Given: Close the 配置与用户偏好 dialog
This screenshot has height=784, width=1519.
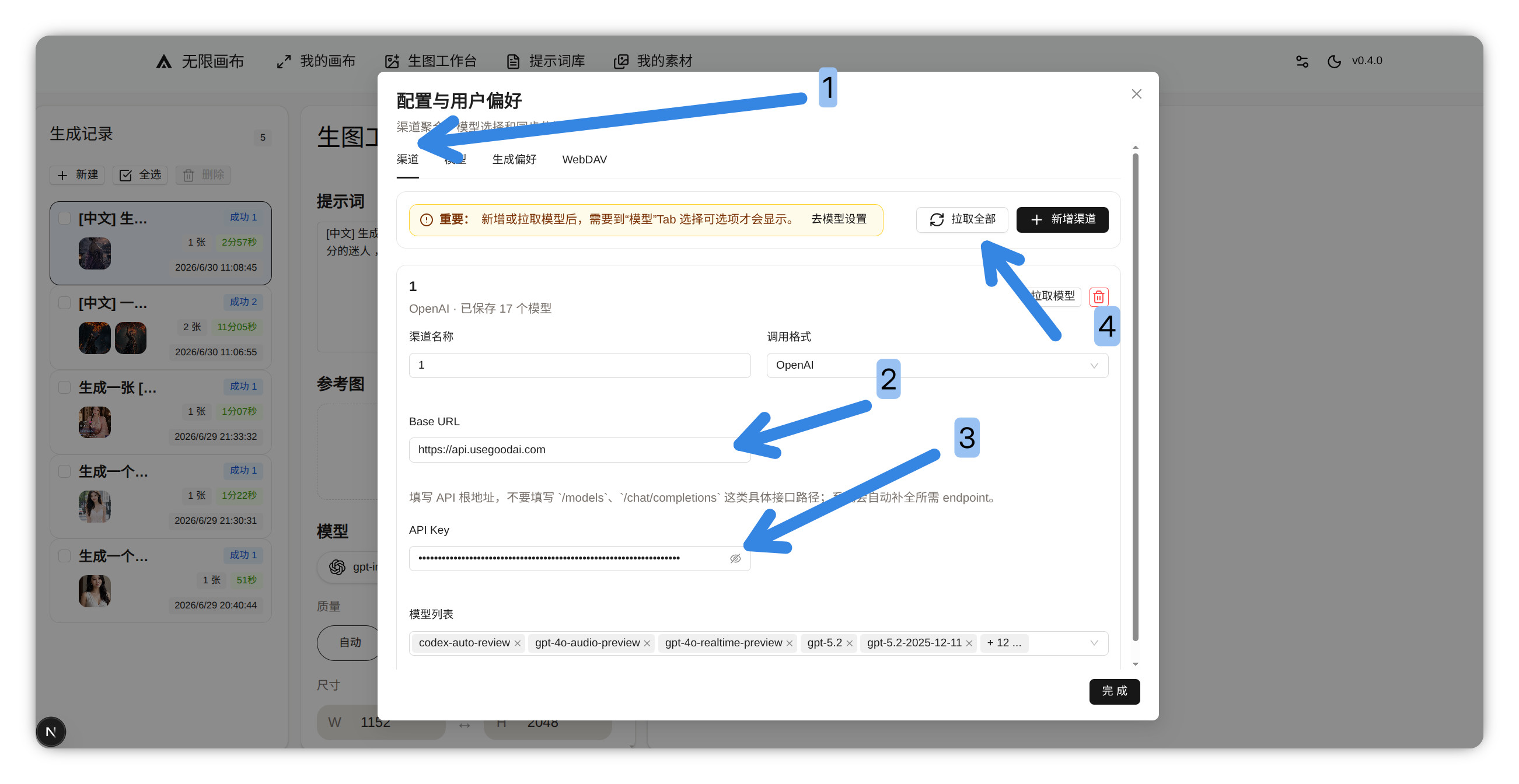Looking at the screenshot, I should (1136, 94).
